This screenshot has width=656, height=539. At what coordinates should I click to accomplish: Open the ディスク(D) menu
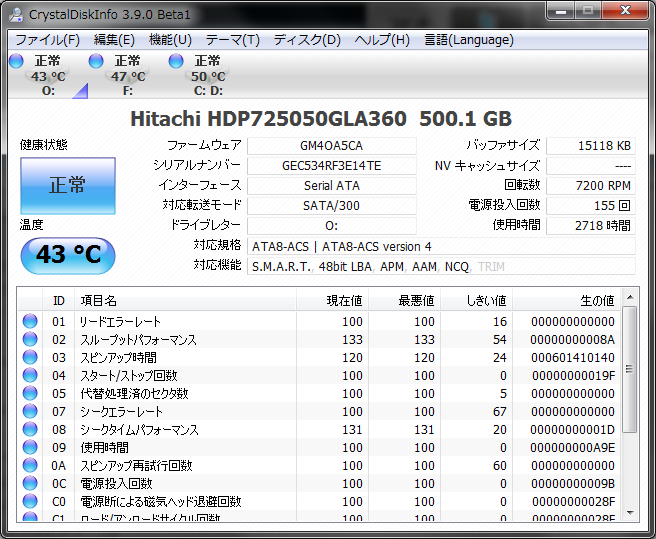307,40
